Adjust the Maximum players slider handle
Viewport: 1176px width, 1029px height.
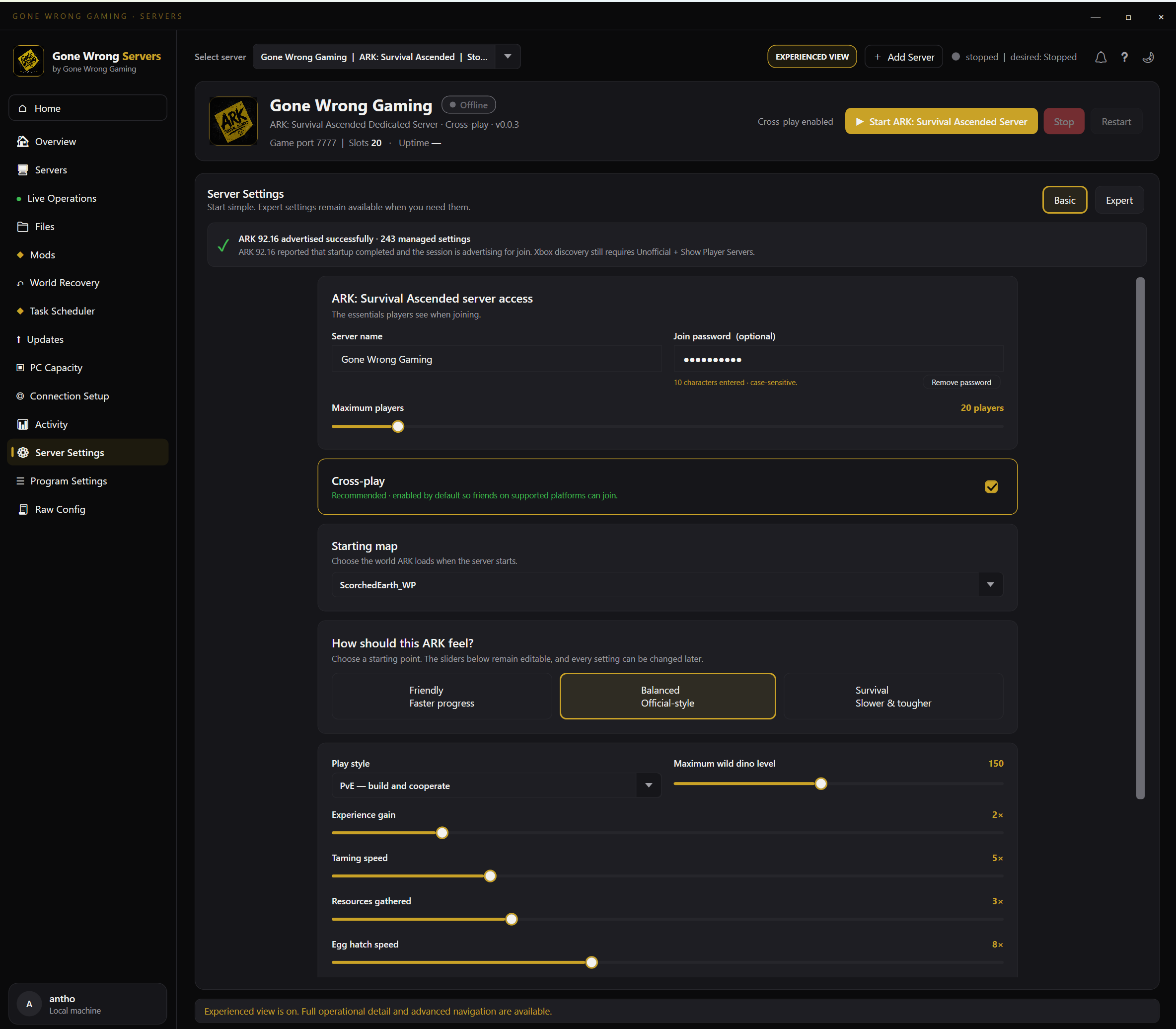point(398,427)
